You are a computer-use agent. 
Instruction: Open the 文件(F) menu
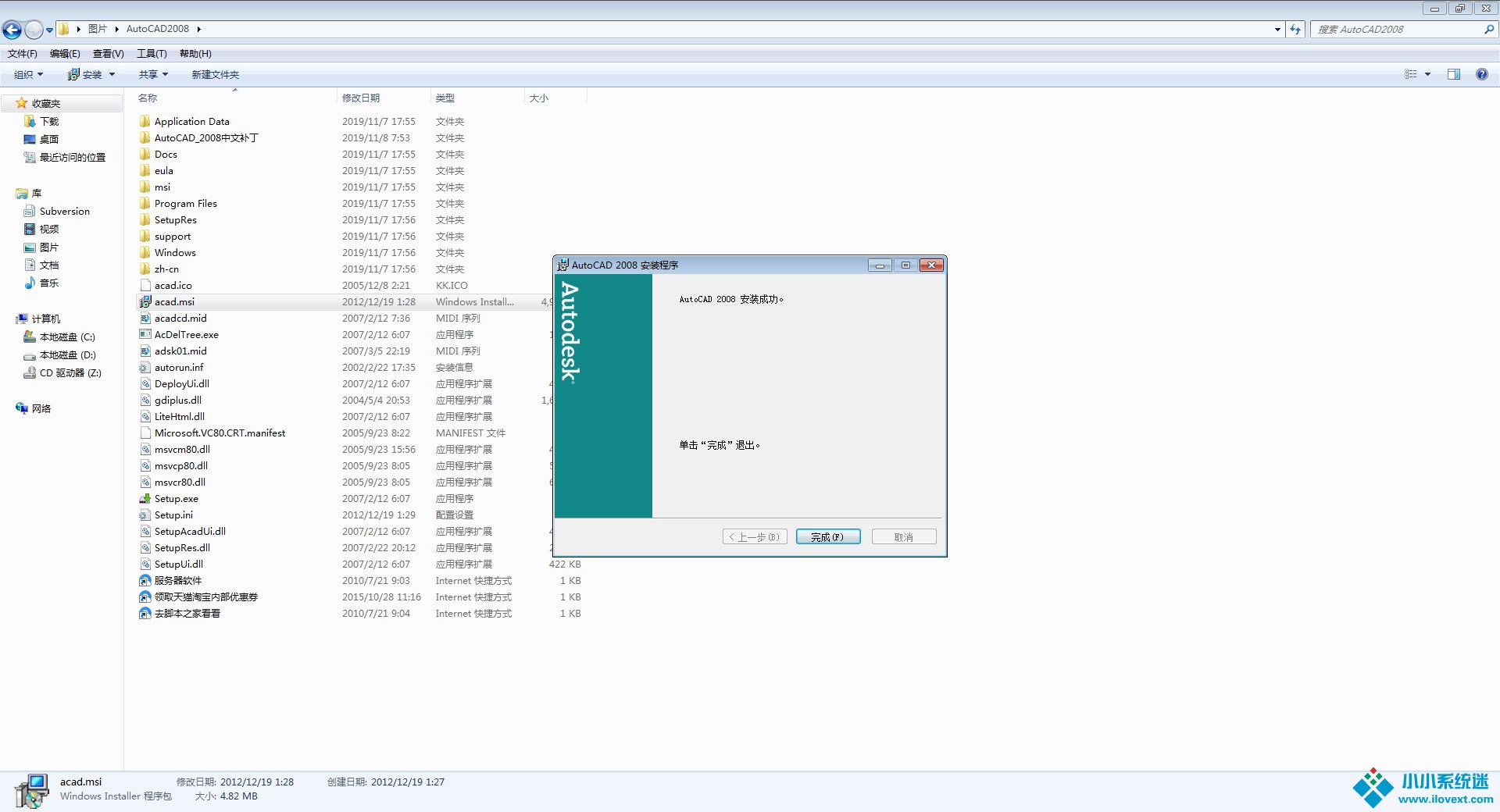23,54
